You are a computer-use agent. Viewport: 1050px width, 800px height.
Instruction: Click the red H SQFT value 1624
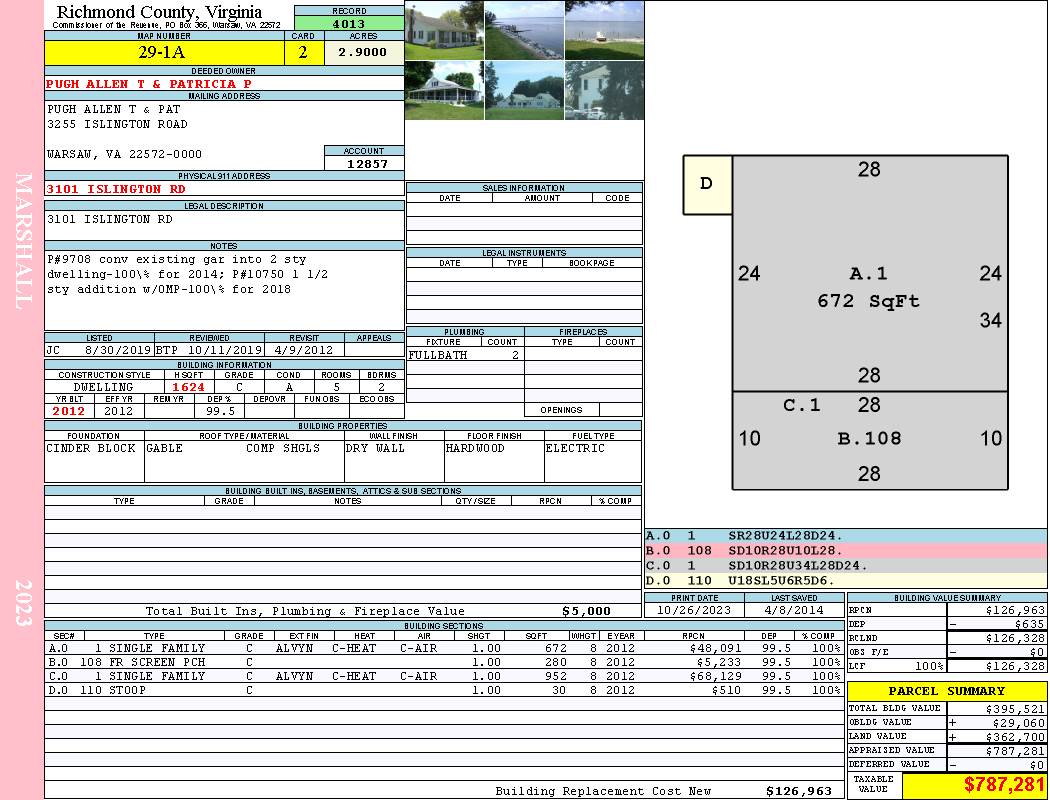(x=188, y=386)
